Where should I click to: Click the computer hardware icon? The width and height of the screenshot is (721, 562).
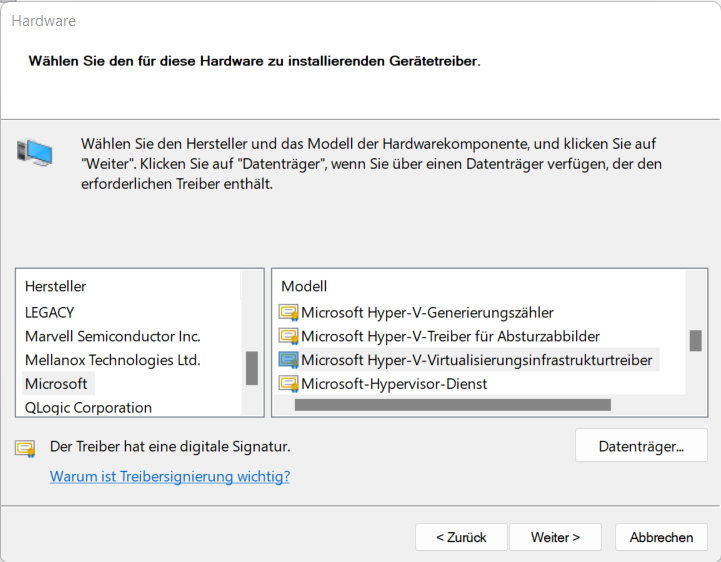[x=34, y=153]
